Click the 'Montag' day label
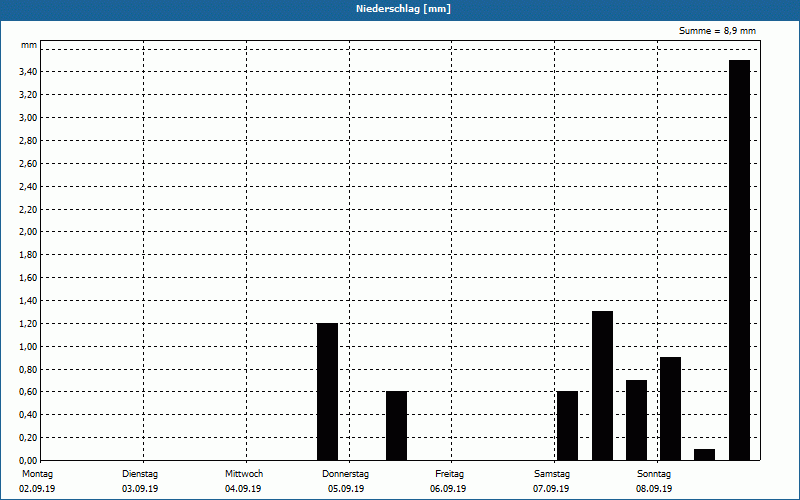The height and width of the screenshot is (500, 800). pyautogui.click(x=37, y=474)
